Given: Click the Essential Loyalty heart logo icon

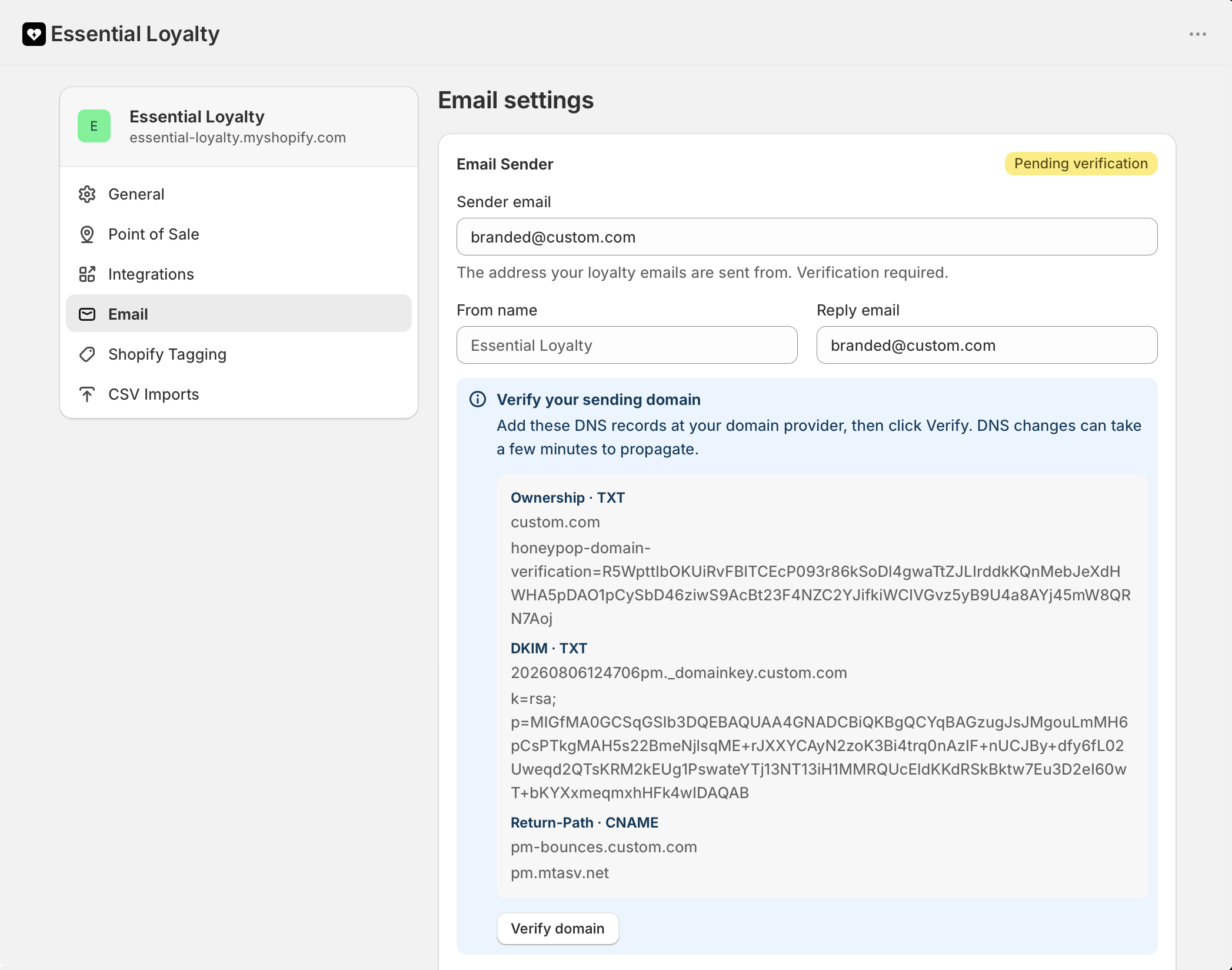Looking at the screenshot, I should click(34, 34).
